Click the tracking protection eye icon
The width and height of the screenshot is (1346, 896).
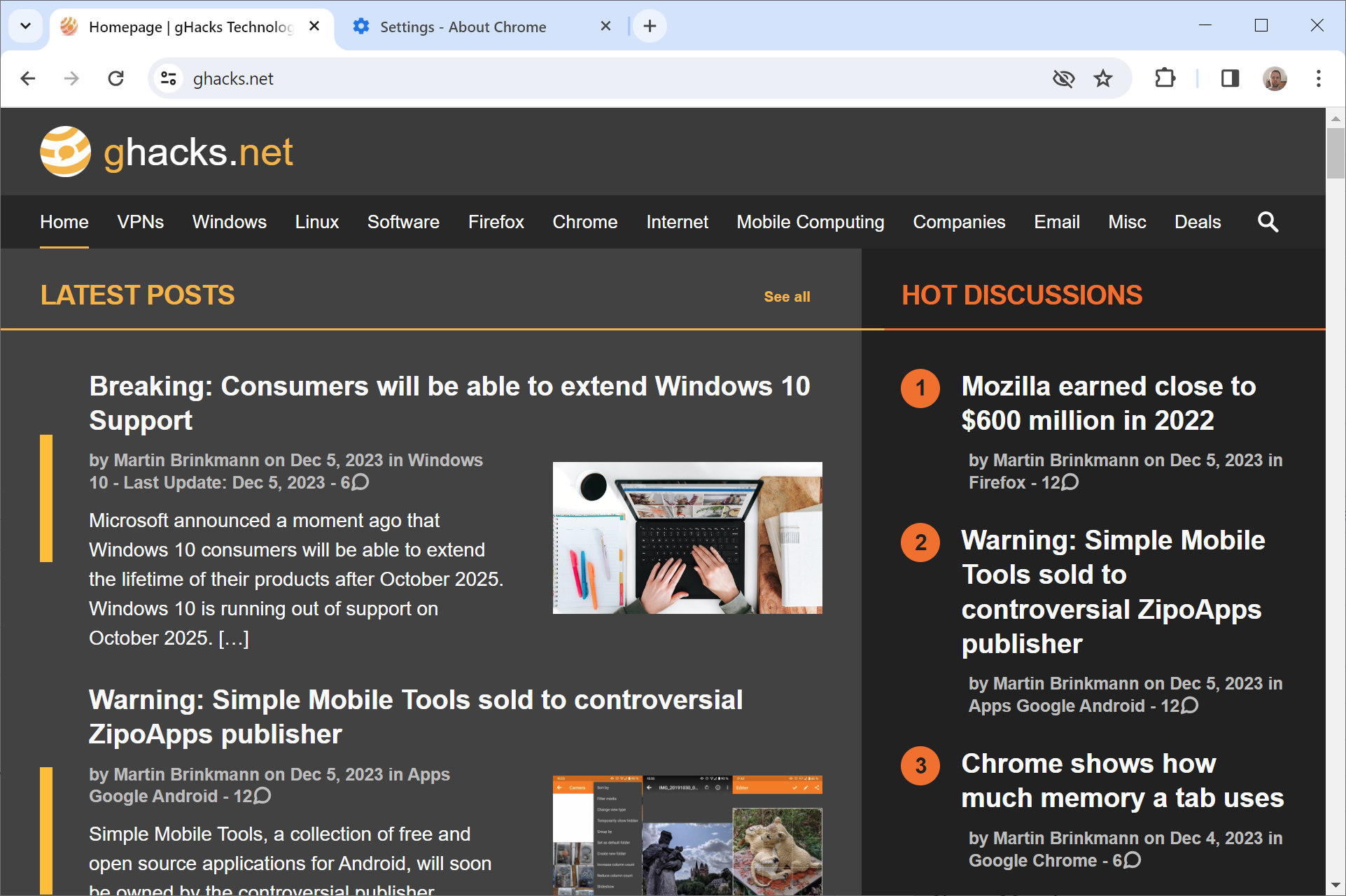1063,78
